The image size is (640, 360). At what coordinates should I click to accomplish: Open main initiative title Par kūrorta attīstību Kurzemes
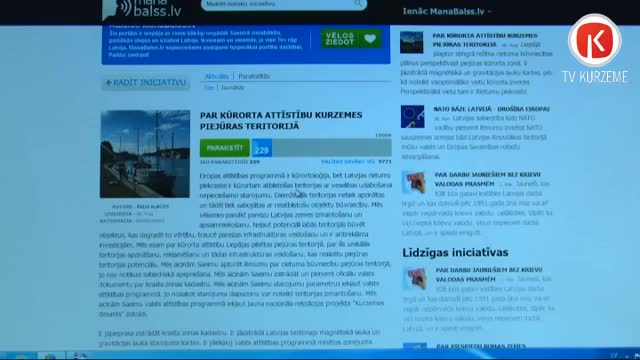click(x=281, y=120)
